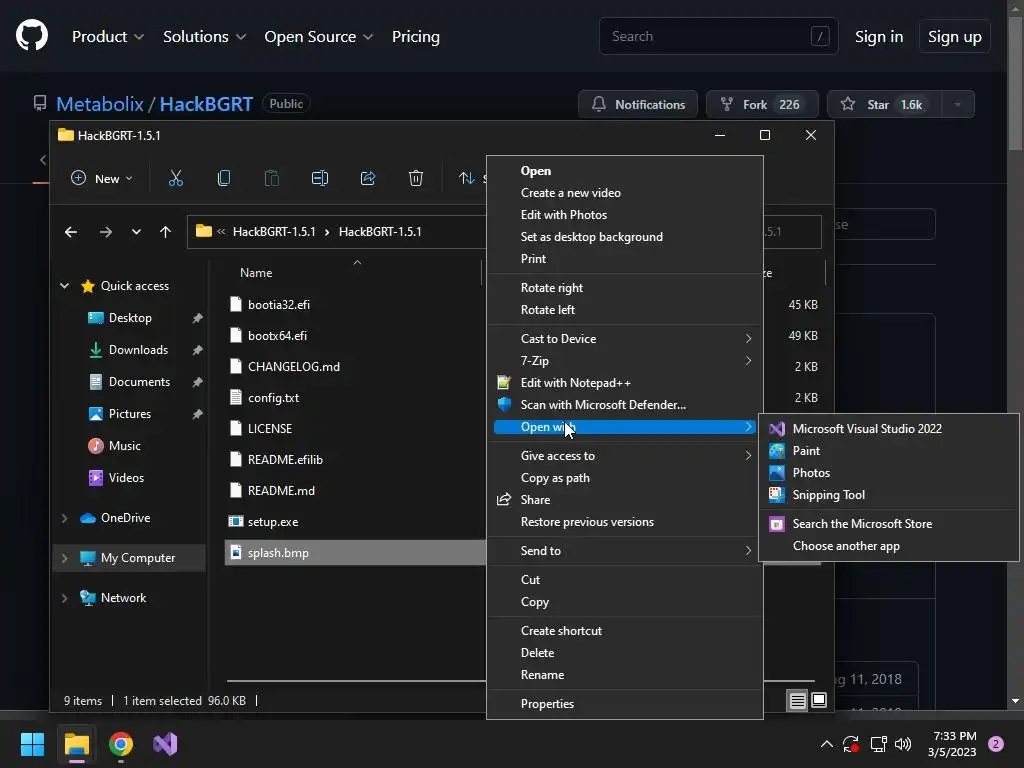The height and width of the screenshot is (768, 1024).
Task: Open Videos in Quick access
Action: click(x=126, y=478)
